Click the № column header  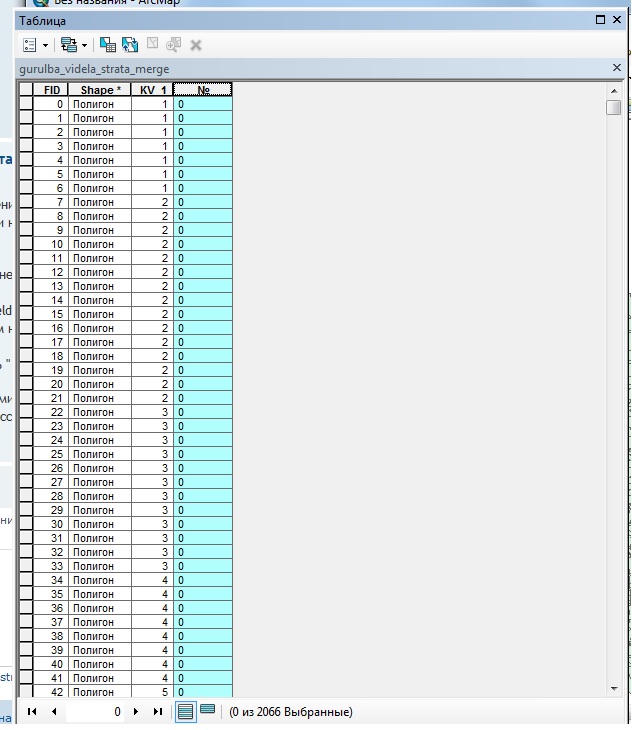(203, 90)
